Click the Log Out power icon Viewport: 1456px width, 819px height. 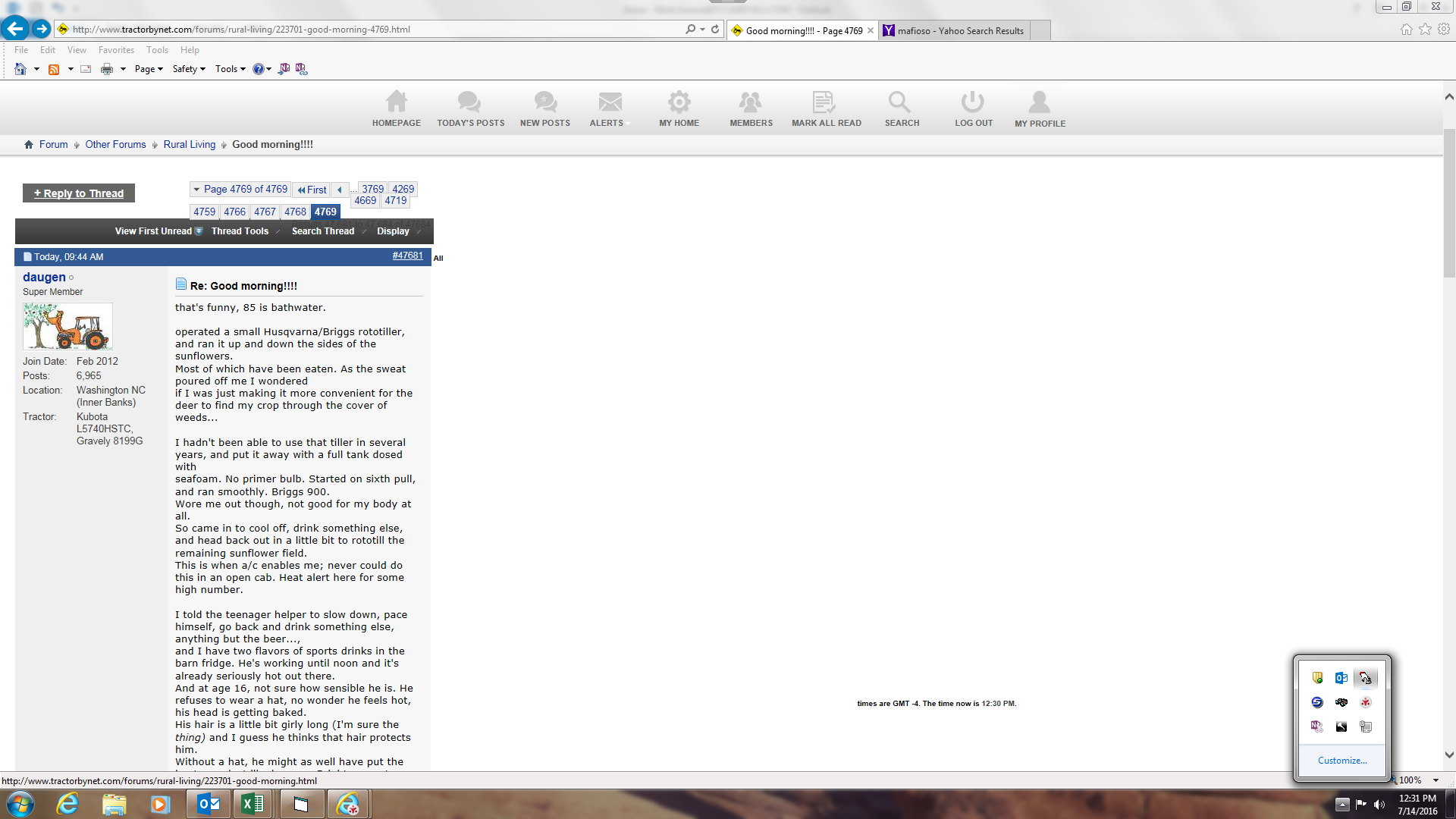[972, 102]
